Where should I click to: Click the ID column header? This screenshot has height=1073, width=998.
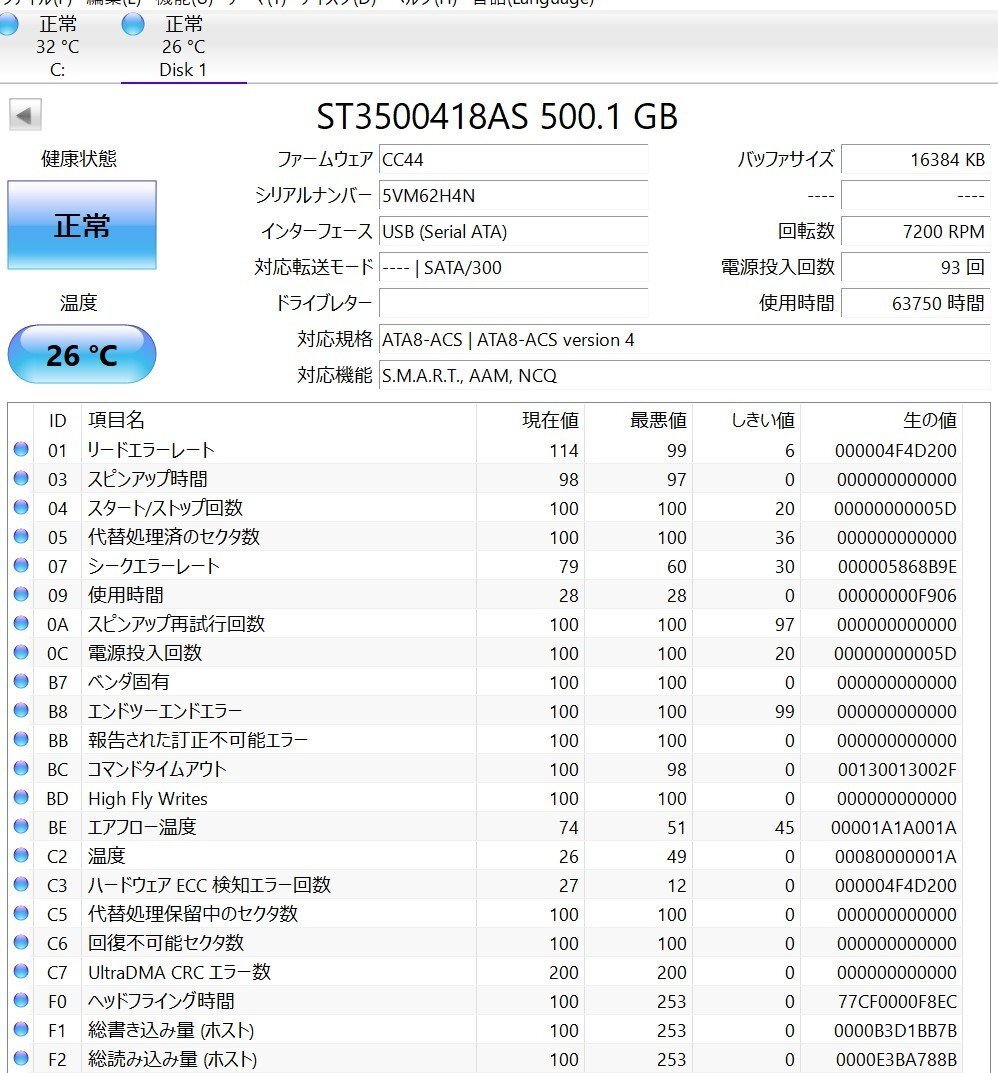coord(57,420)
